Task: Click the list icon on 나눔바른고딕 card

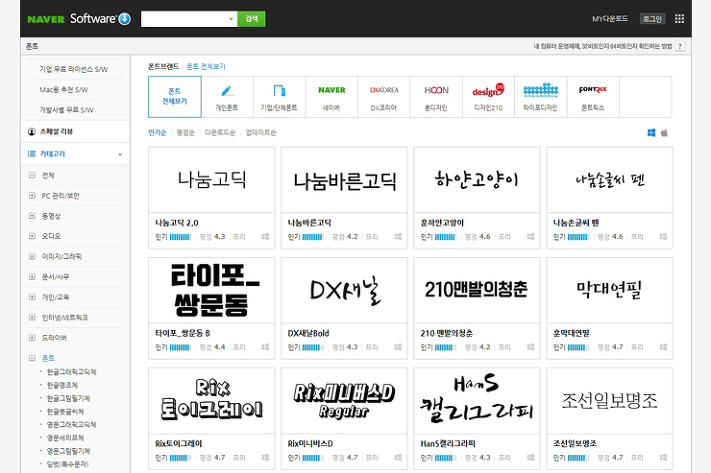Action: click(x=398, y=236)
